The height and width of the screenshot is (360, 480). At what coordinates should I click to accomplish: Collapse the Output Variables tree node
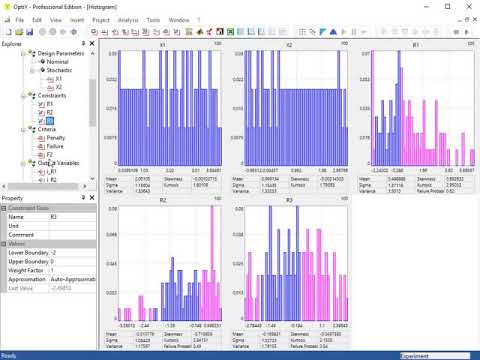coord(24,163)
